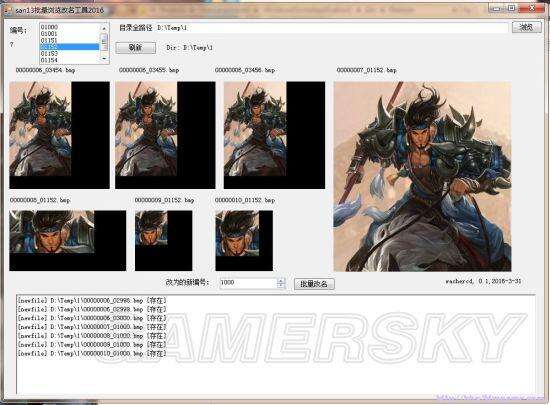550x405 pixels.
Task: Click the 00000006_03454.bmp filename label
Action: coord(45,70)
